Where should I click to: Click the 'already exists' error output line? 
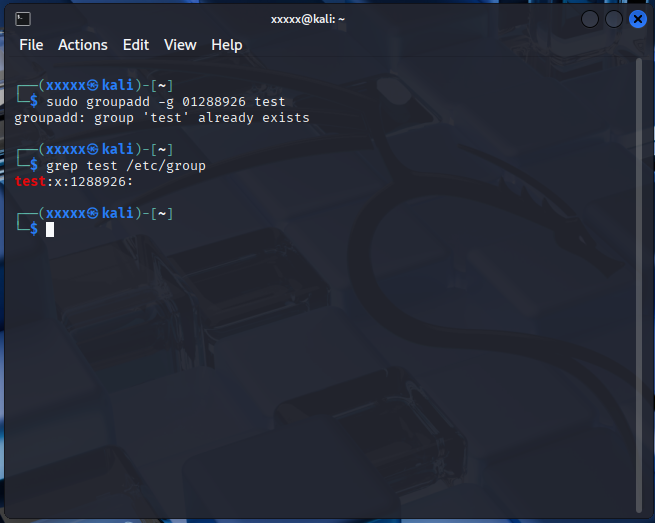click(162, 118)
